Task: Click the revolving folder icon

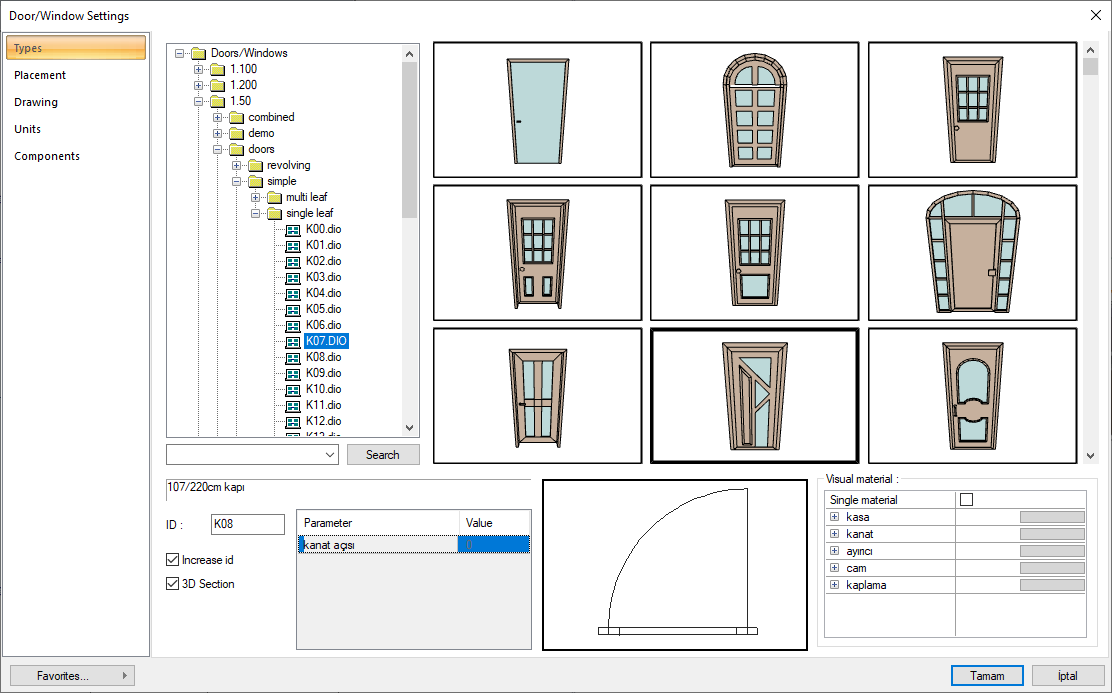Action: [x=255, y=165]
